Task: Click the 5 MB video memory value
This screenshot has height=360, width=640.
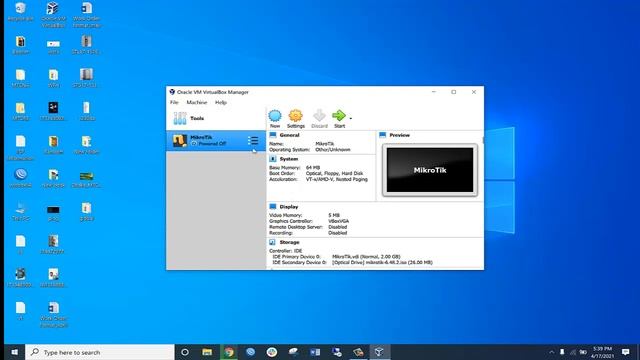Action: pos(334,215)
